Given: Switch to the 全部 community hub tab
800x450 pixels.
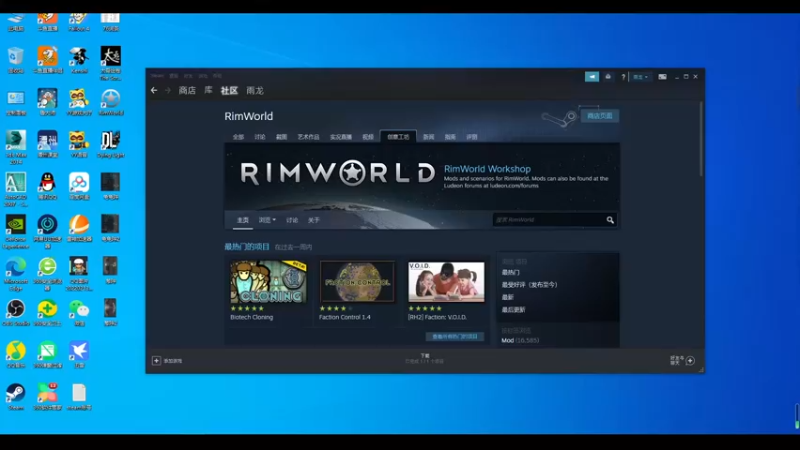Looking at the screenshot, I should (x=238, y=137).
